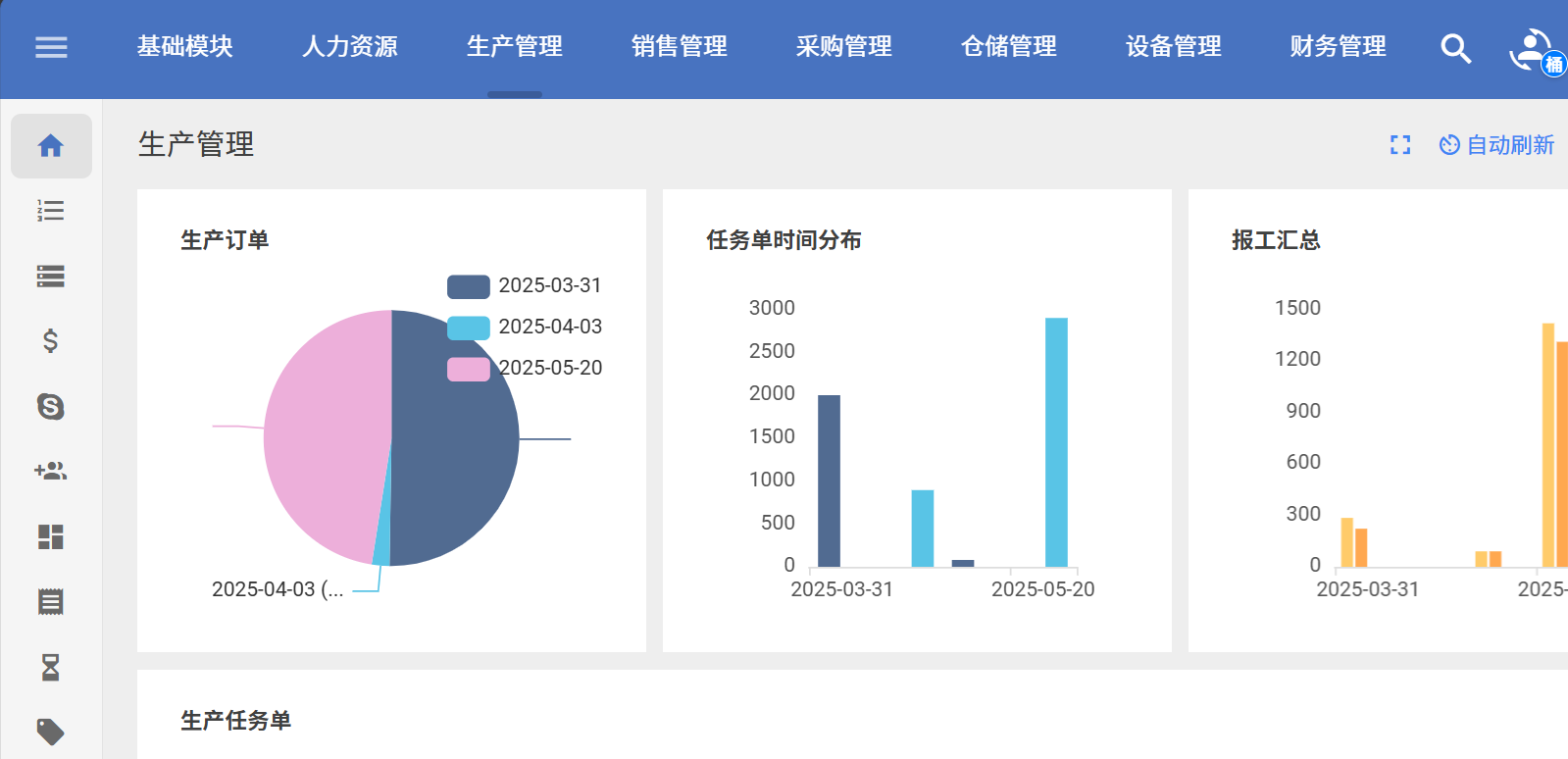Open the receipt document icon in the sidebar
Viewport: 1568px width, 759px height.
click(x=51, y=601)
